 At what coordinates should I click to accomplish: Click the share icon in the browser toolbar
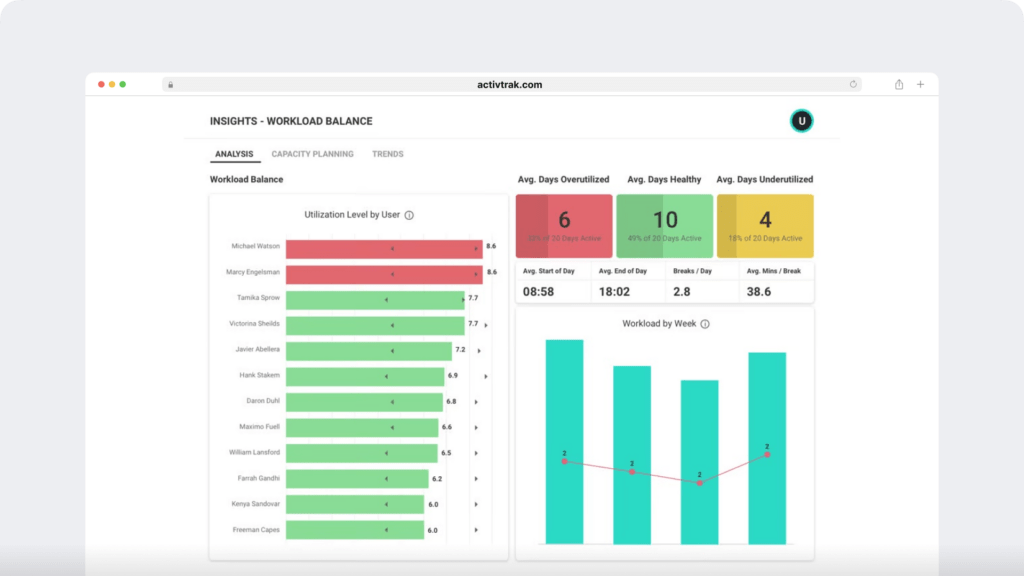pyautogui.click(x=899, y=84)
